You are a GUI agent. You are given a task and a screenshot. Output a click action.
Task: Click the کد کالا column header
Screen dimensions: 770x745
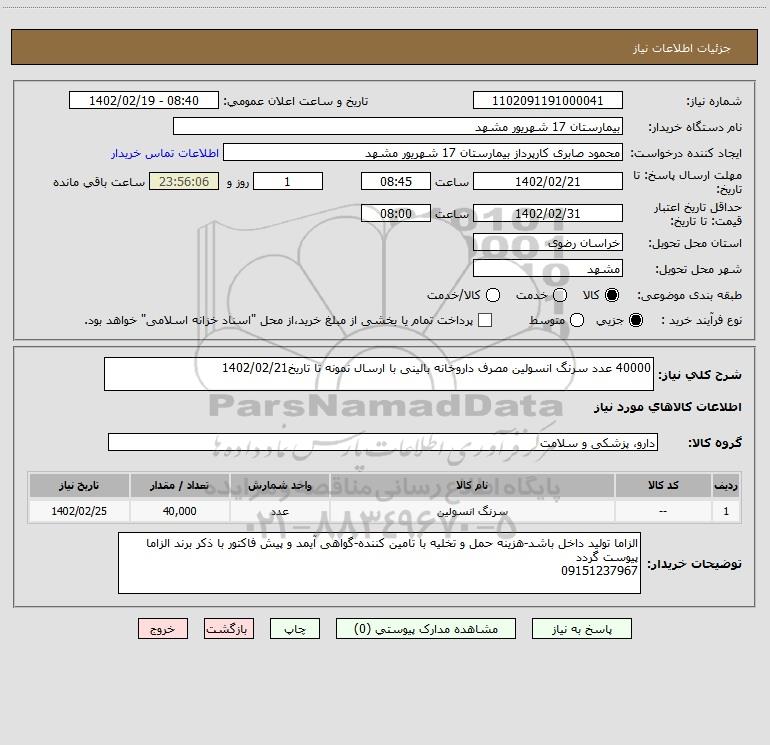tap(663, 485)
